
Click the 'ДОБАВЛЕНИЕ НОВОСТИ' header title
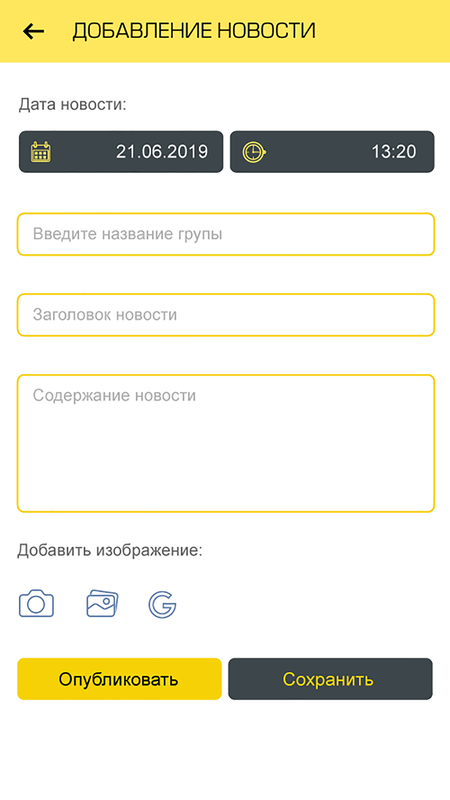tap(194, 31)
